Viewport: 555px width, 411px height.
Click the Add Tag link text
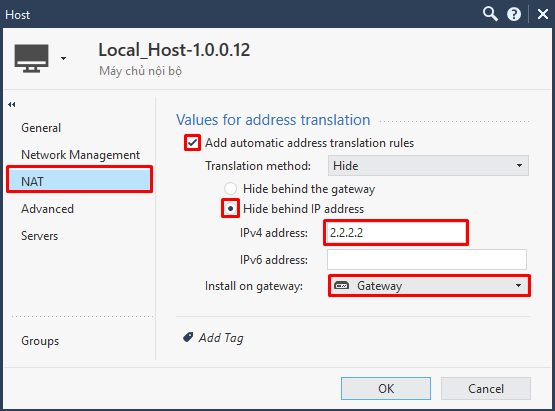(221, 338)
